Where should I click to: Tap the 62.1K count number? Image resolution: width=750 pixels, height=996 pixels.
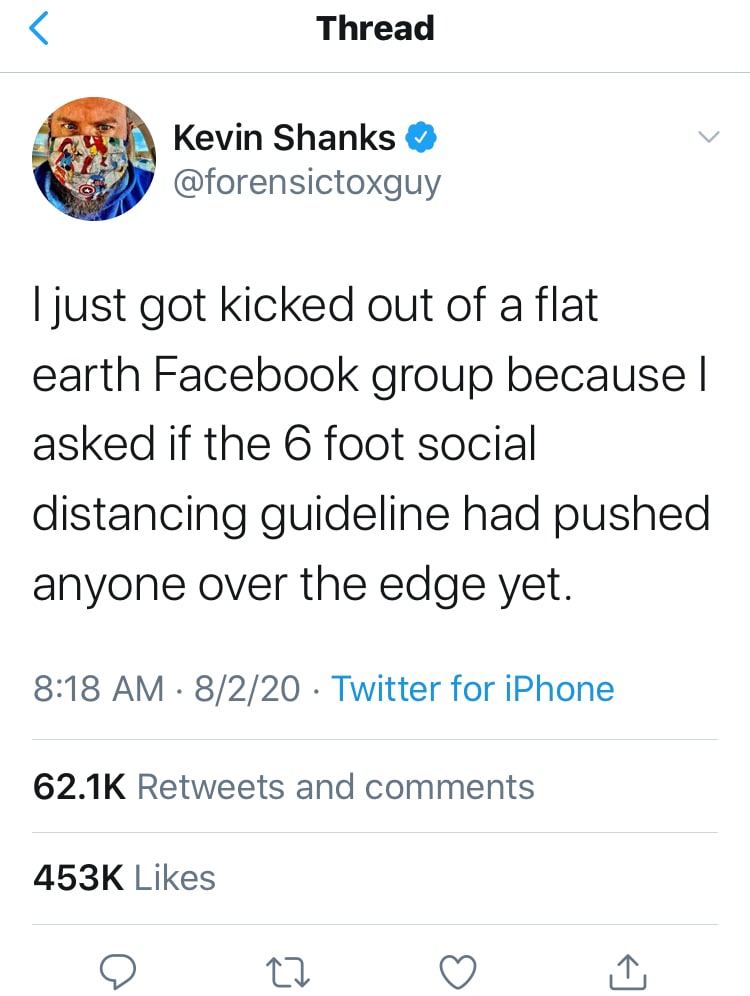[79, 787]
